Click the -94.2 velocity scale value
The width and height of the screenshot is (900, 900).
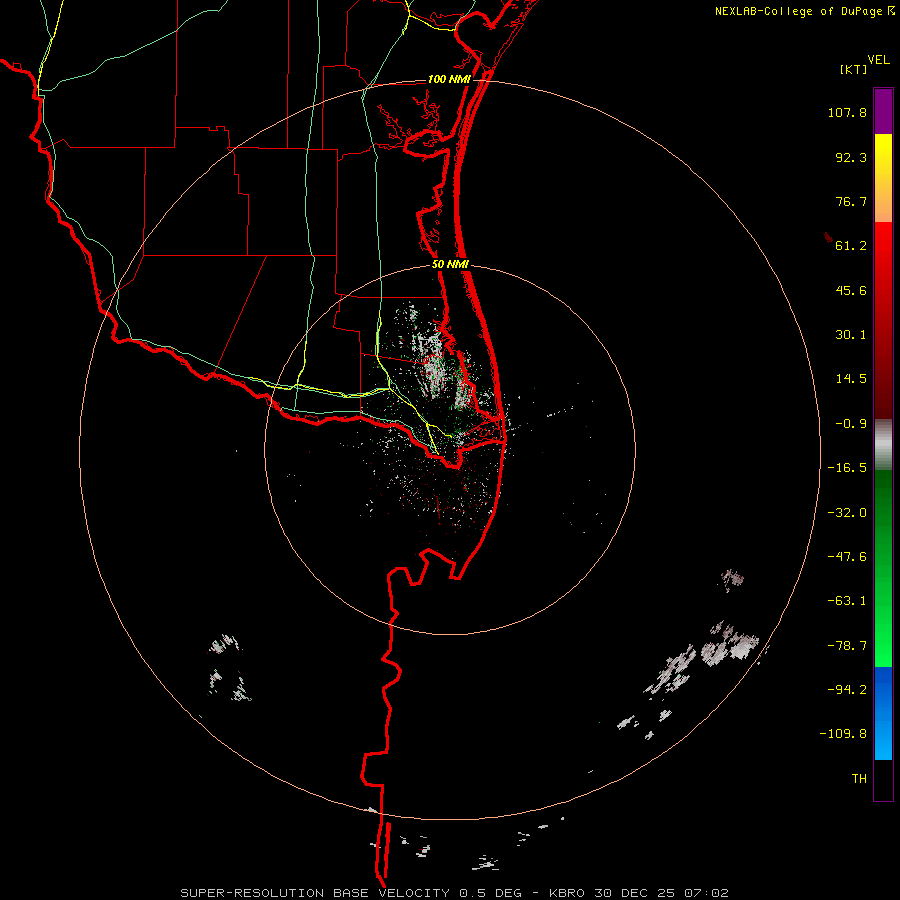847,689
